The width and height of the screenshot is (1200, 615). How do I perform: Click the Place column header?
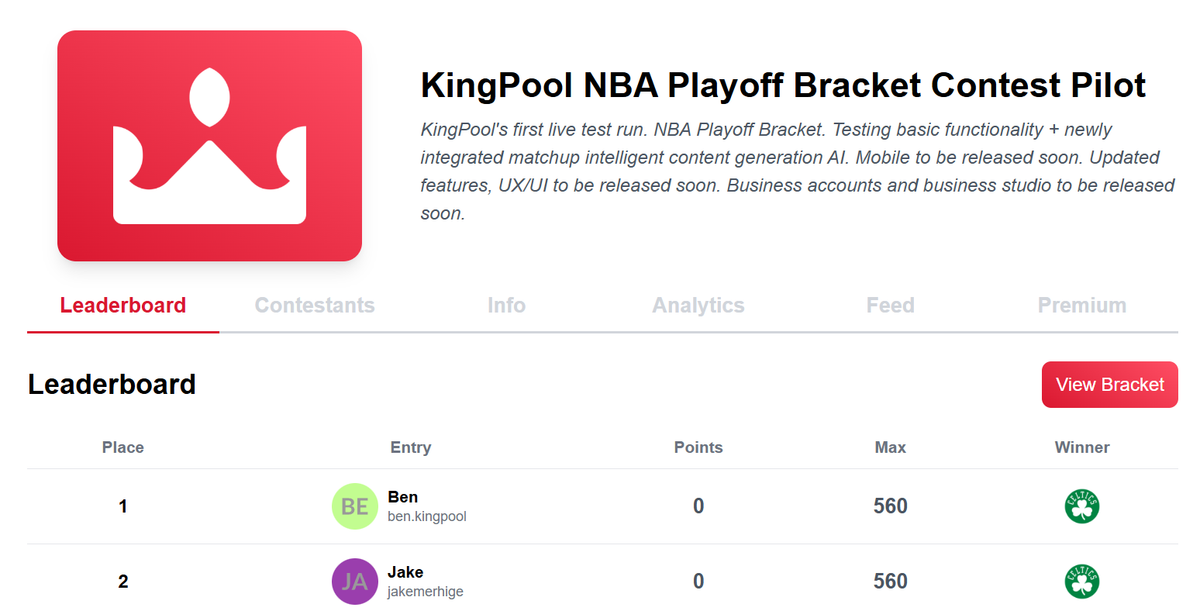[122, 447]
